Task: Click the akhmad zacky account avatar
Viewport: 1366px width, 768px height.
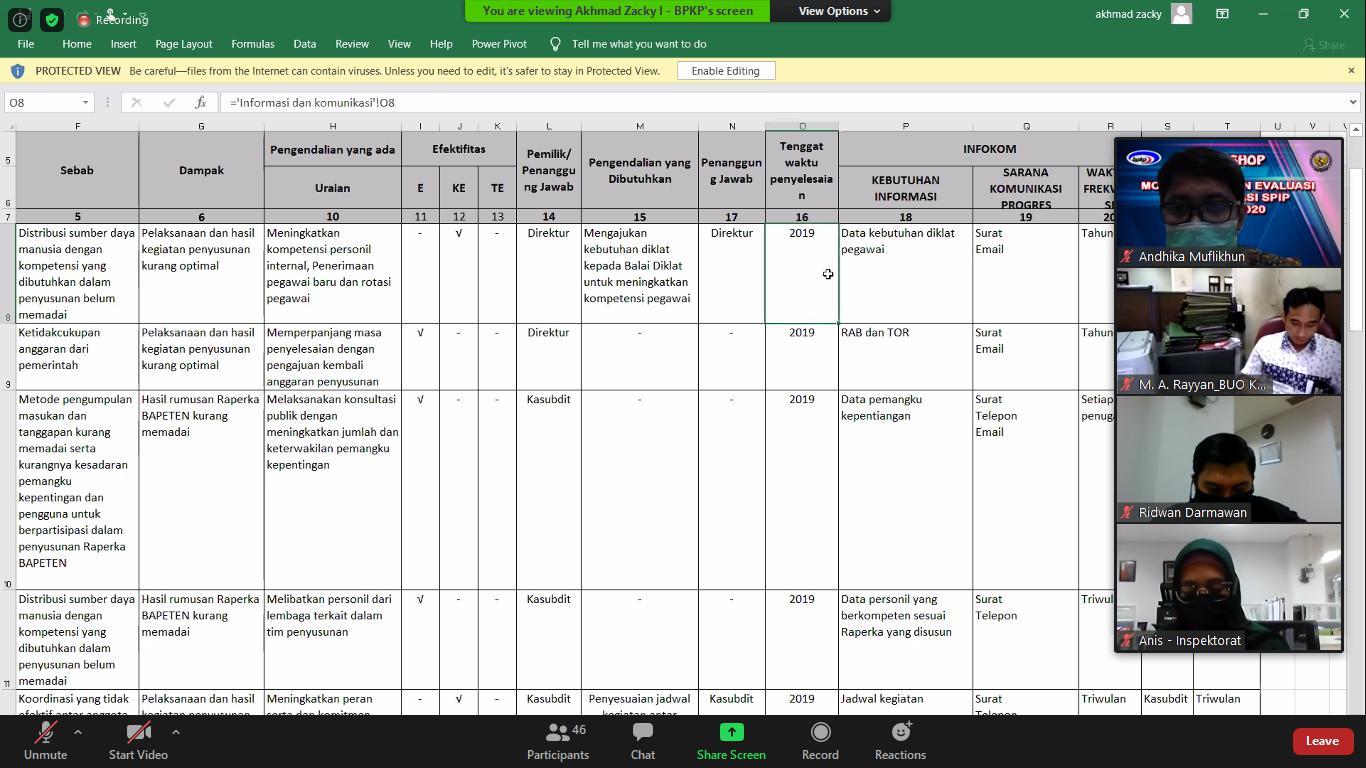Action: click(x=1181, y=14)
